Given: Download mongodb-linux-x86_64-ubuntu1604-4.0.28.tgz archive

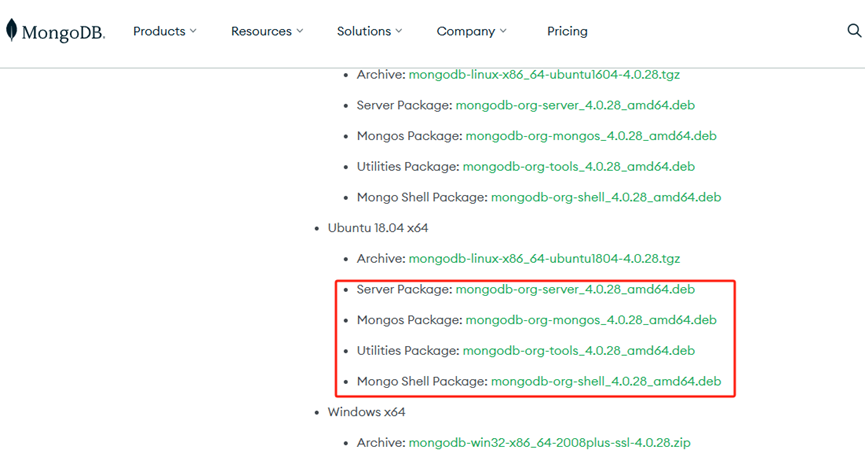Looking at the screenshot, I should [x=544, y=74].
